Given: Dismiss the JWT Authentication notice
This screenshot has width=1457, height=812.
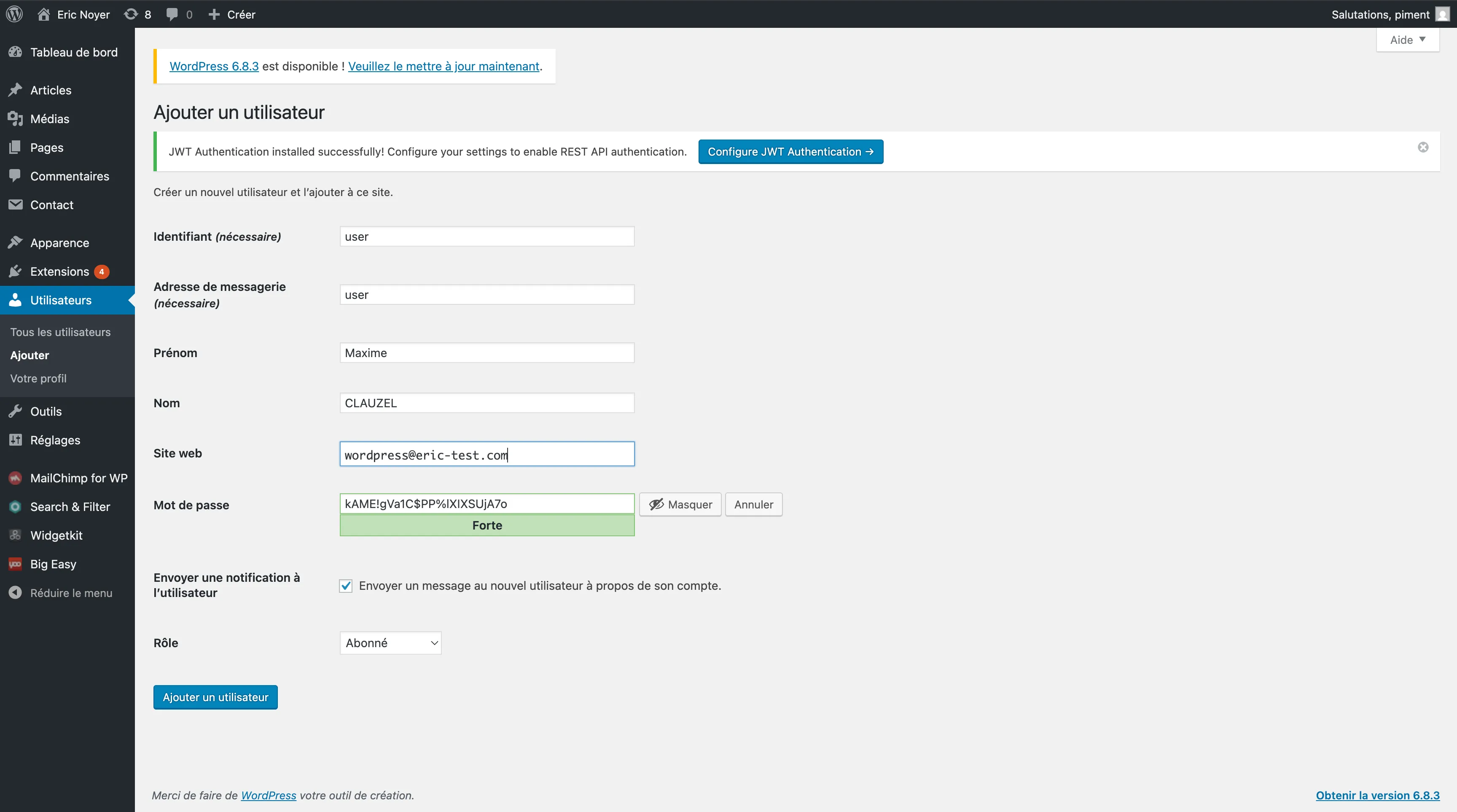Looking at the screenshot, I should pos(1423,148).
